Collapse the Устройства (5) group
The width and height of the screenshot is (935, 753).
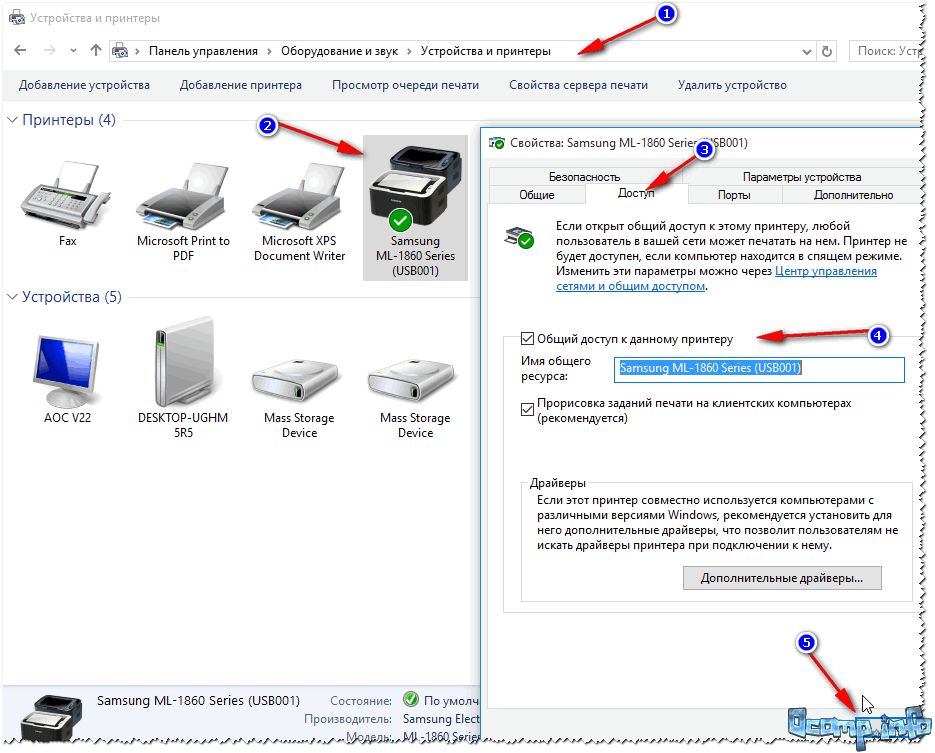12,297
